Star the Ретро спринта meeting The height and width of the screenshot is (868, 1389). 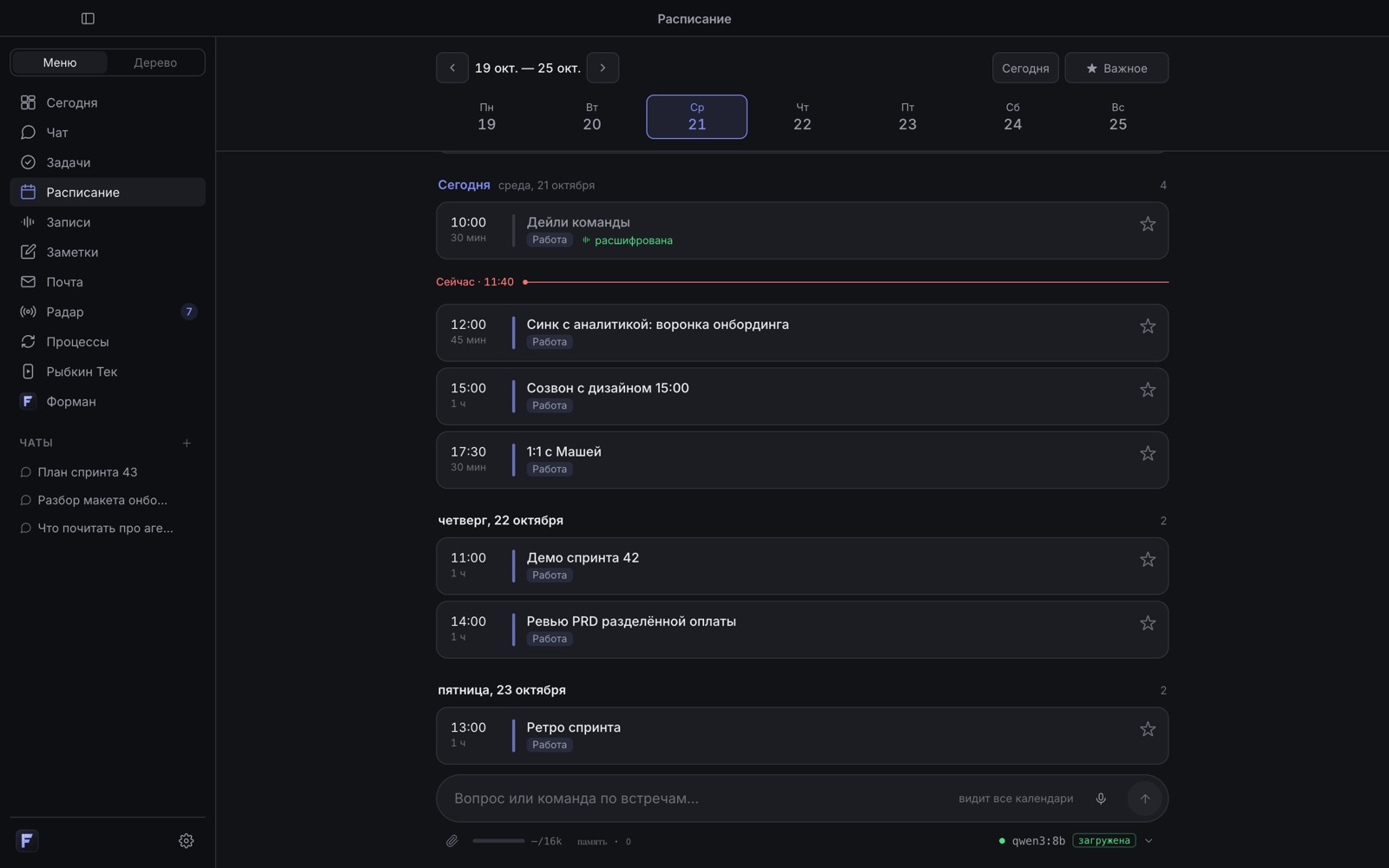tap(1148, 729)
